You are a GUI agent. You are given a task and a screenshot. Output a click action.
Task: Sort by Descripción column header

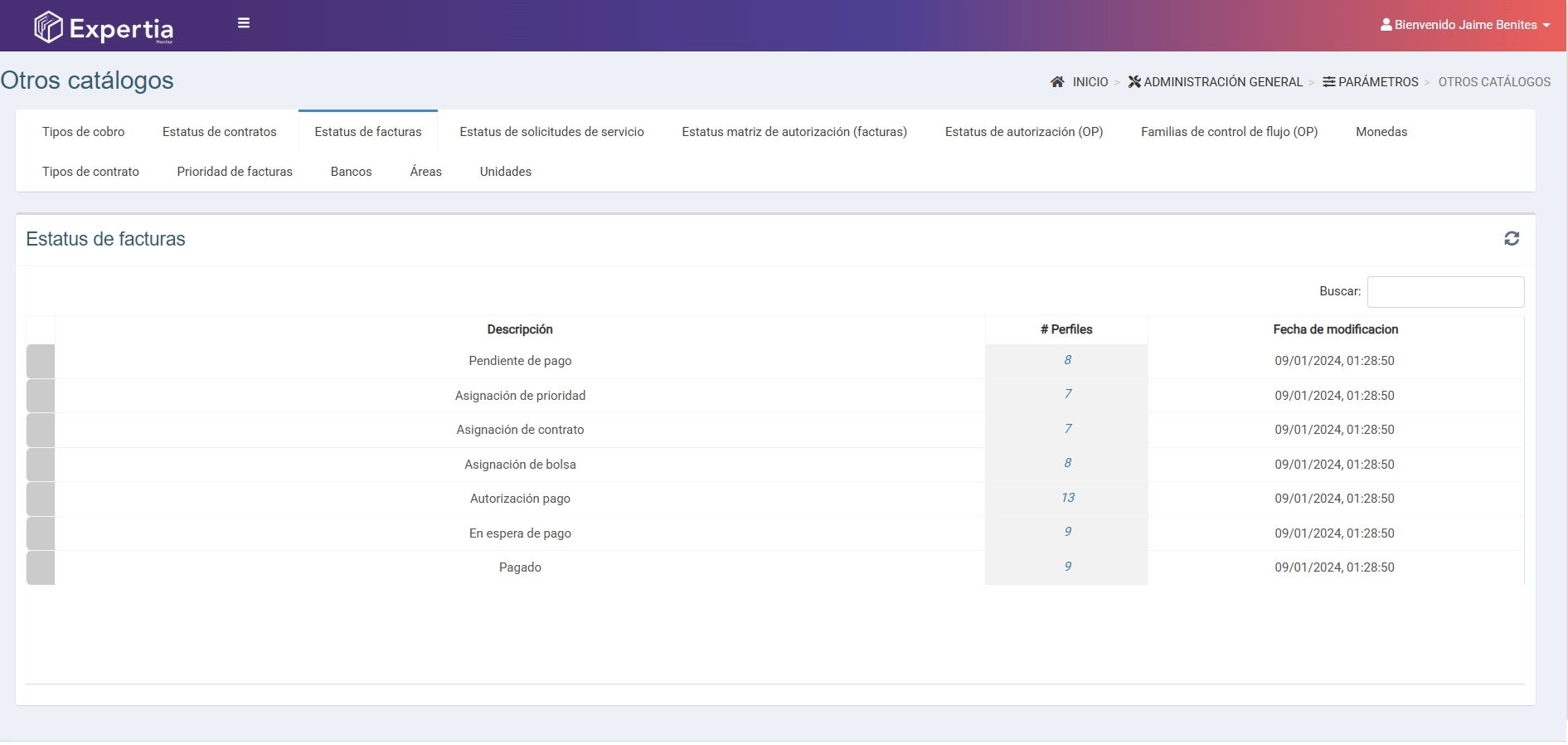point(520,329)
